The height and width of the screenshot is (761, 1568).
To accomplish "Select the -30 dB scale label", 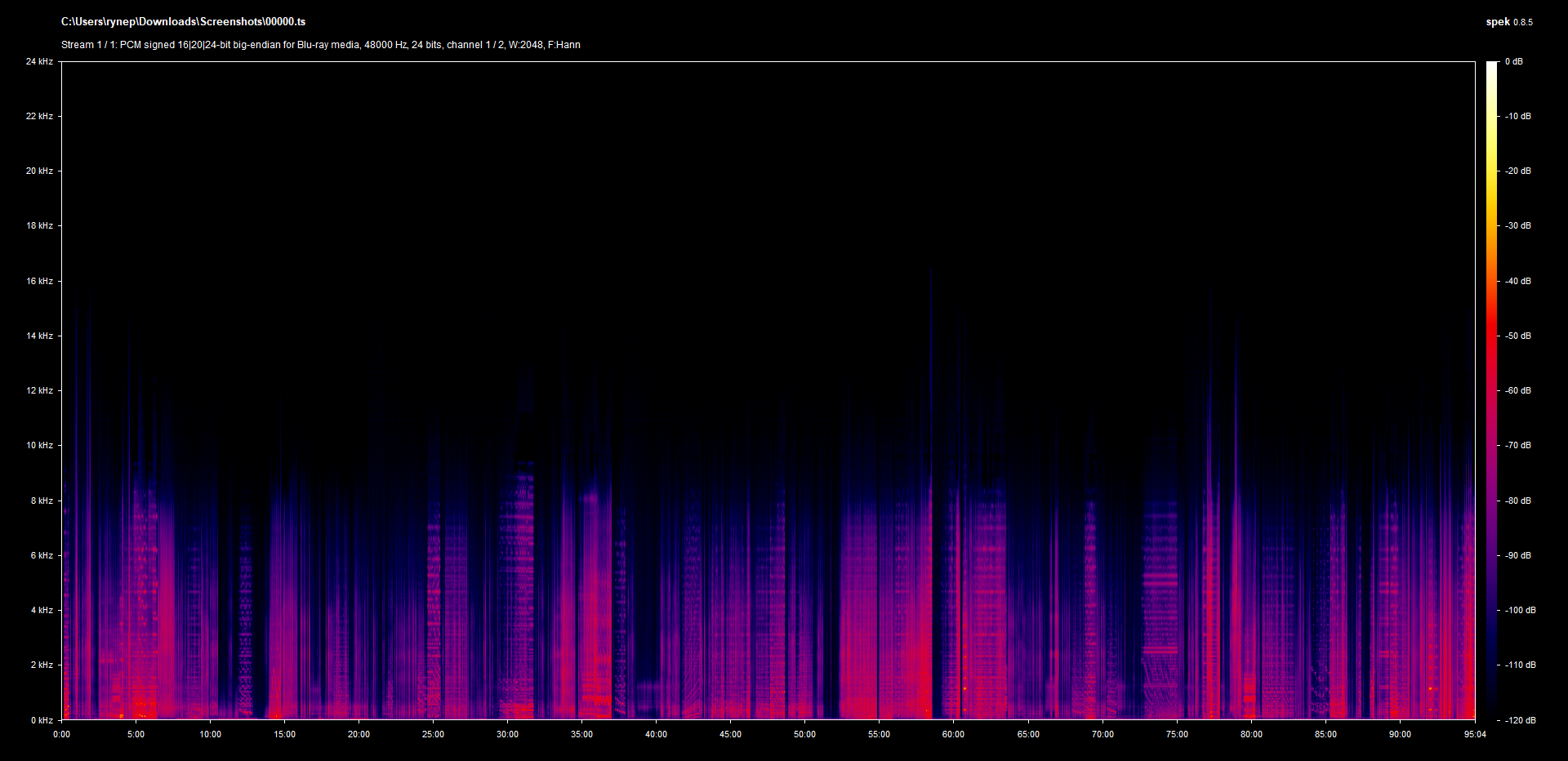I will click(1517, 225).
